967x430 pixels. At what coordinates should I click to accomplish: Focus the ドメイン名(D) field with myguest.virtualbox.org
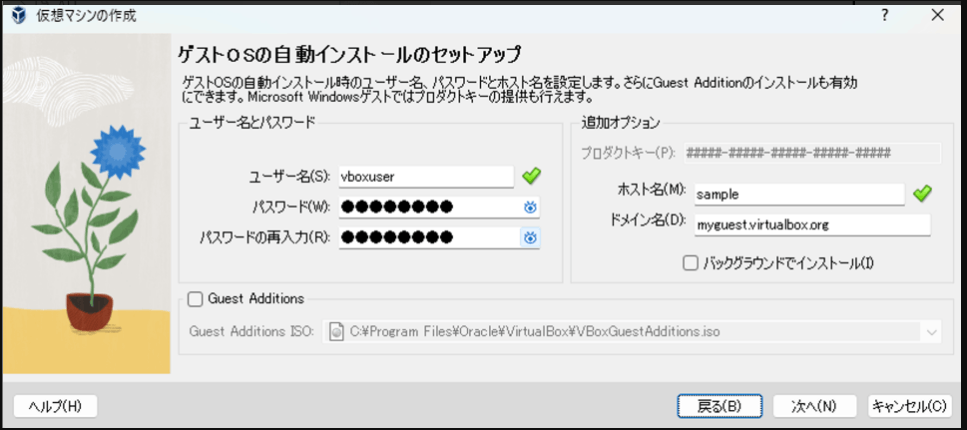(812, 225)
